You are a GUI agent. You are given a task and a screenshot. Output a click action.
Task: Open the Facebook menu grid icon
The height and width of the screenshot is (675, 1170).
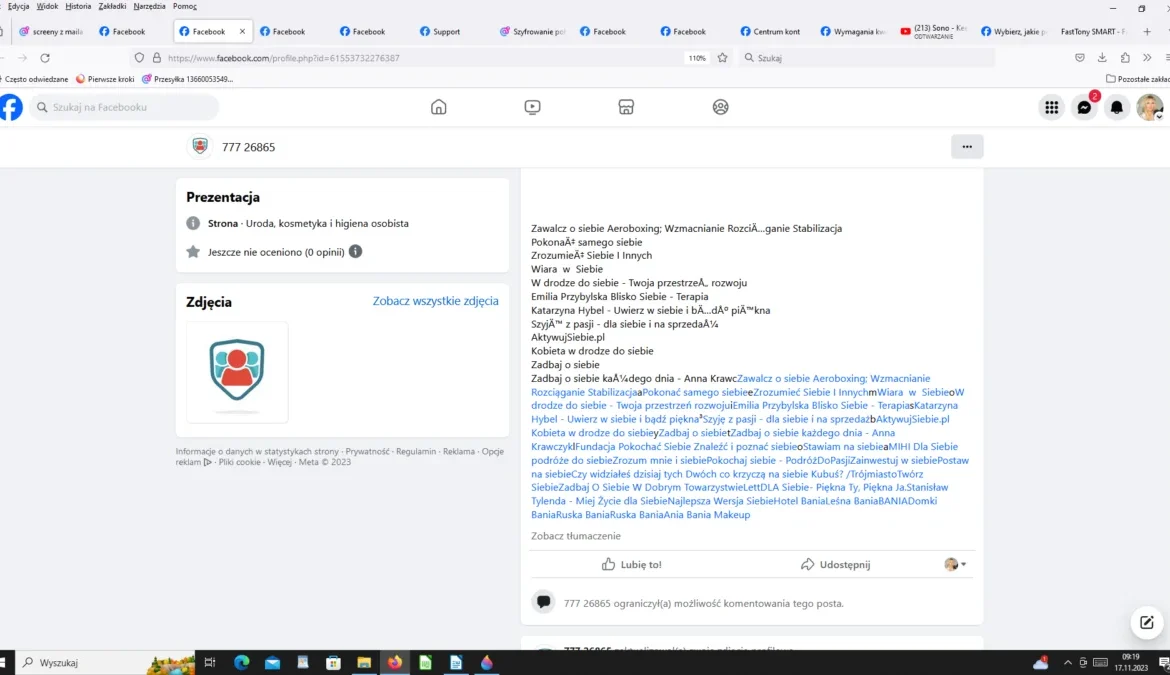pos(1051,107)
